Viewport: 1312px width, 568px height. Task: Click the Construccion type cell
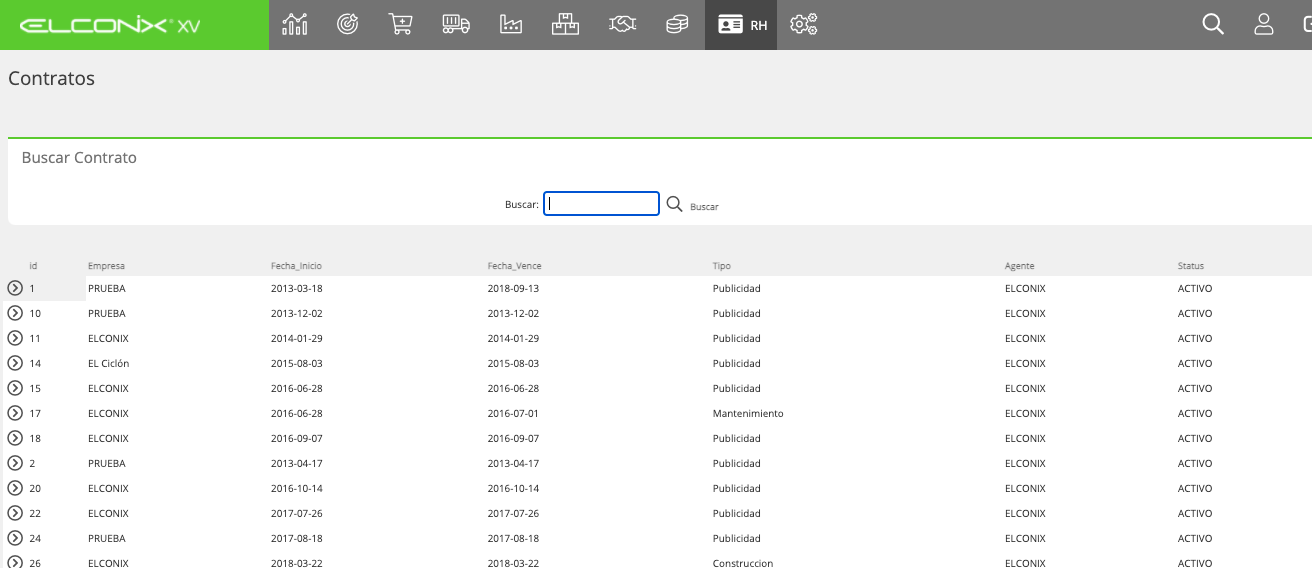click(x=743, y=563)
